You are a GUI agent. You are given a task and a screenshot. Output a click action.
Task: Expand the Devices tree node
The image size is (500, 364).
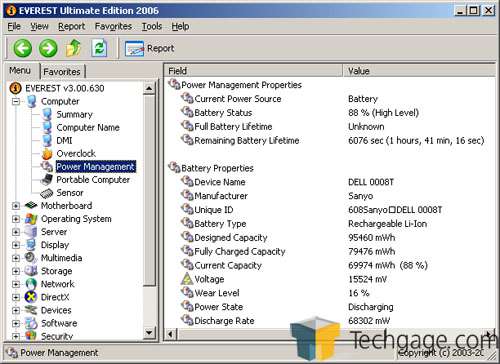[x=16, y=310]
